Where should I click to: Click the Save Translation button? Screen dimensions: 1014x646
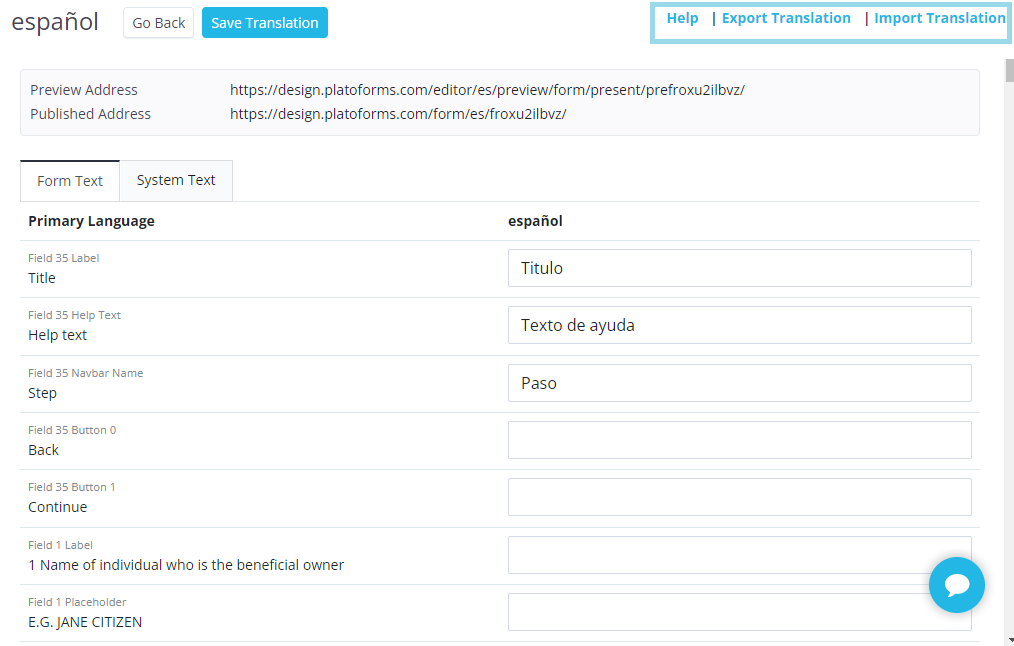pyautogui.click(x=265, y=23)
